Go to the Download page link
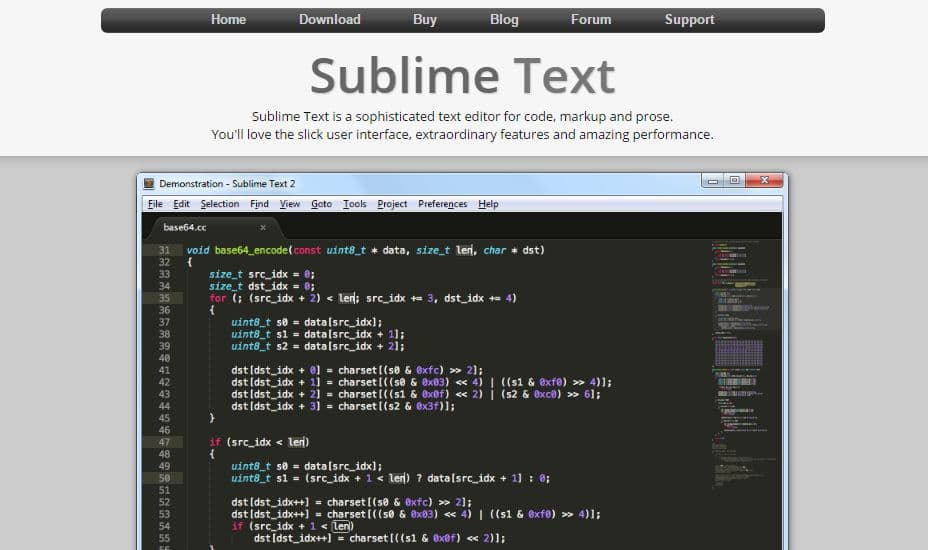This screenshot has height=550, width=928. point(329,20)
